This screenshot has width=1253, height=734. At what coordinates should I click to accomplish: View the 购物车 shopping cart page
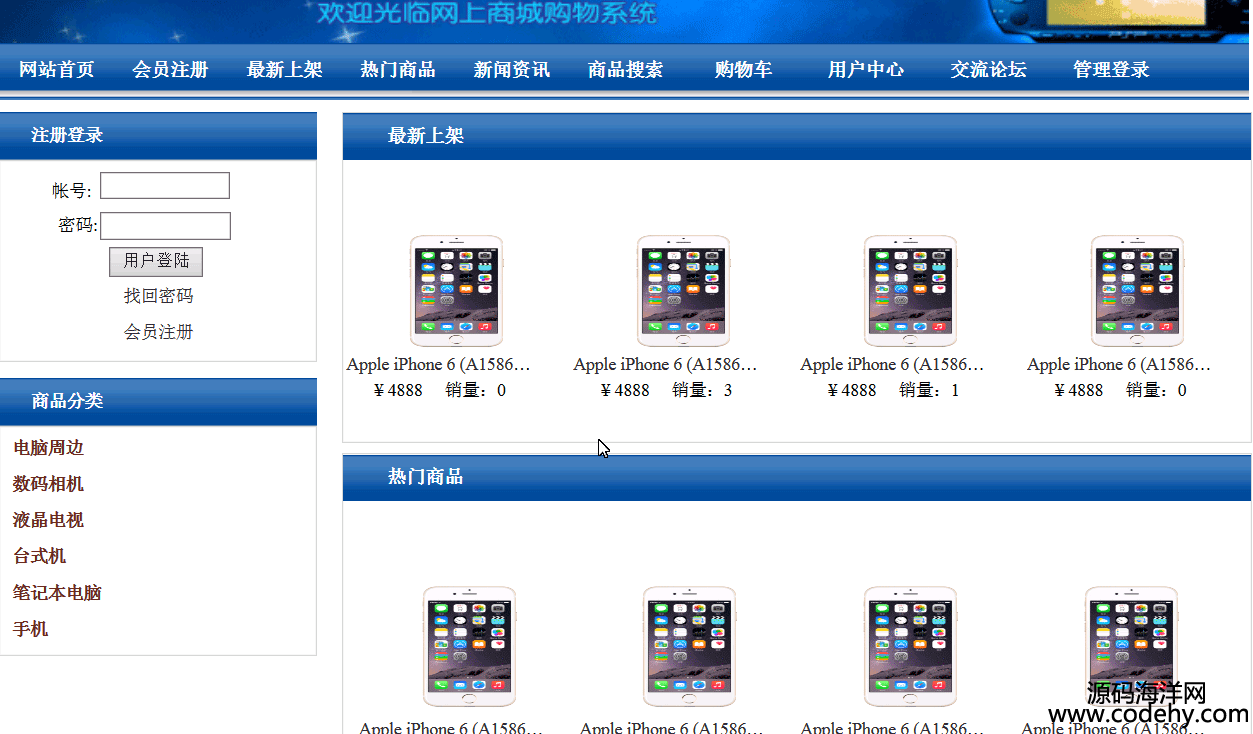click(x=743, y=69)
